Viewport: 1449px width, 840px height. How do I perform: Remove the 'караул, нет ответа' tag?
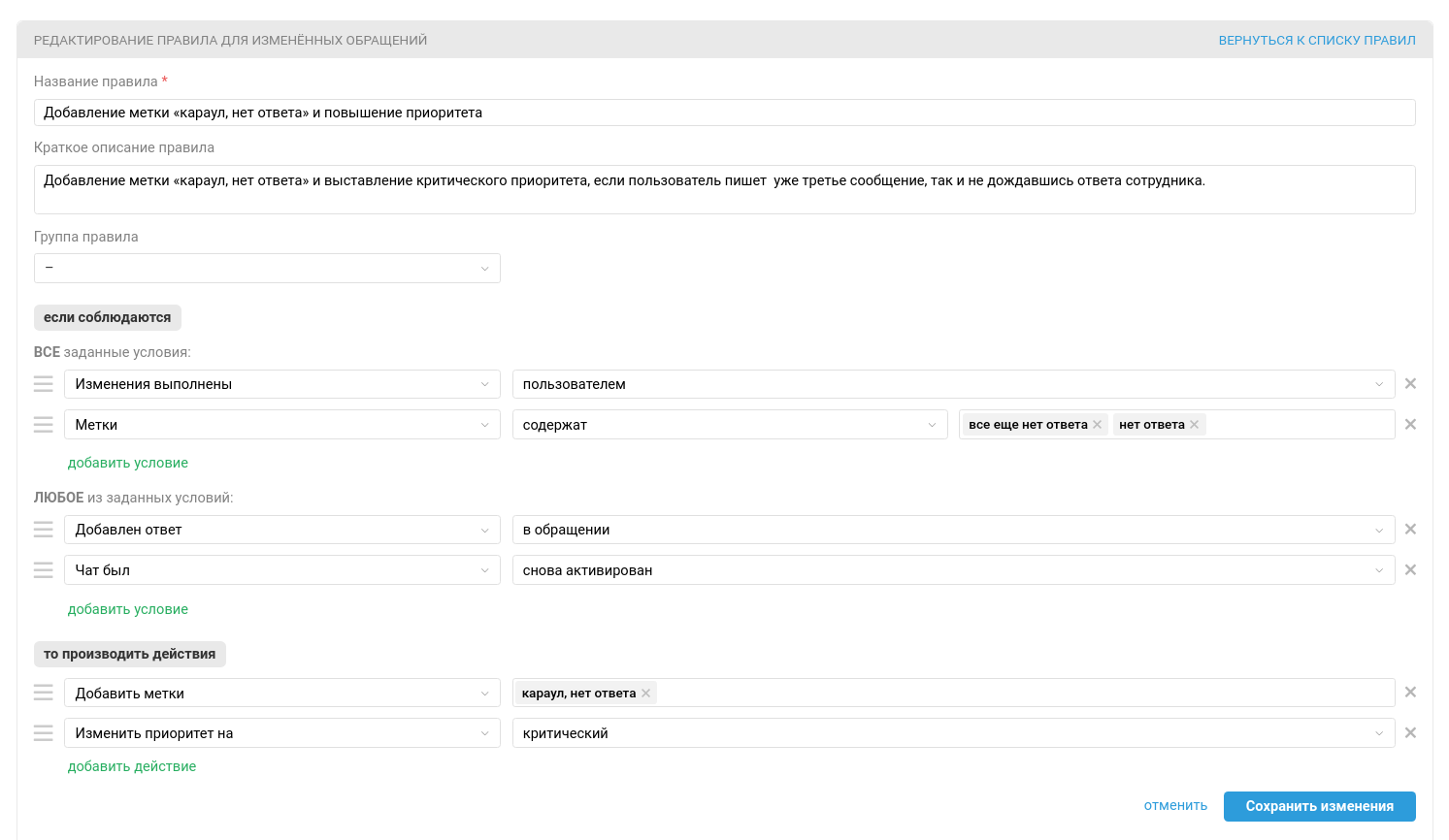tap(645, 694)
